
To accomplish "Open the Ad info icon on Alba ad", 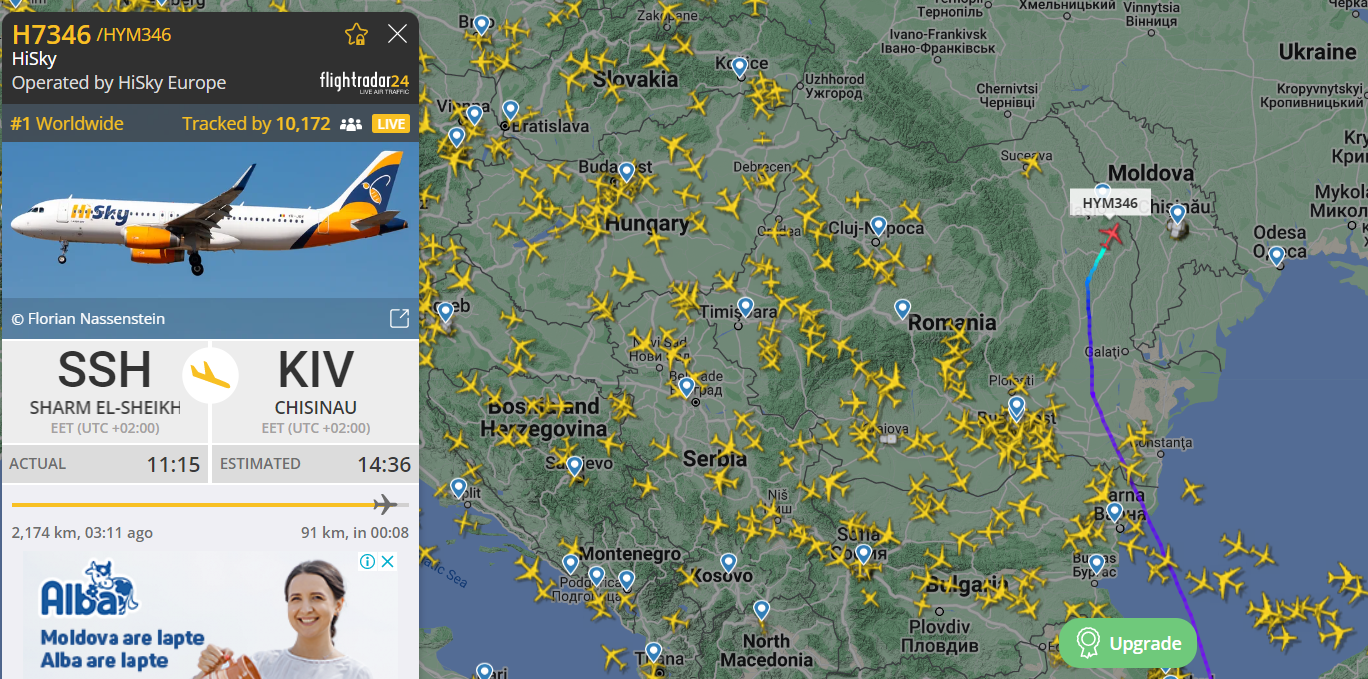I will pyautogui.click(x=367, y=562).
